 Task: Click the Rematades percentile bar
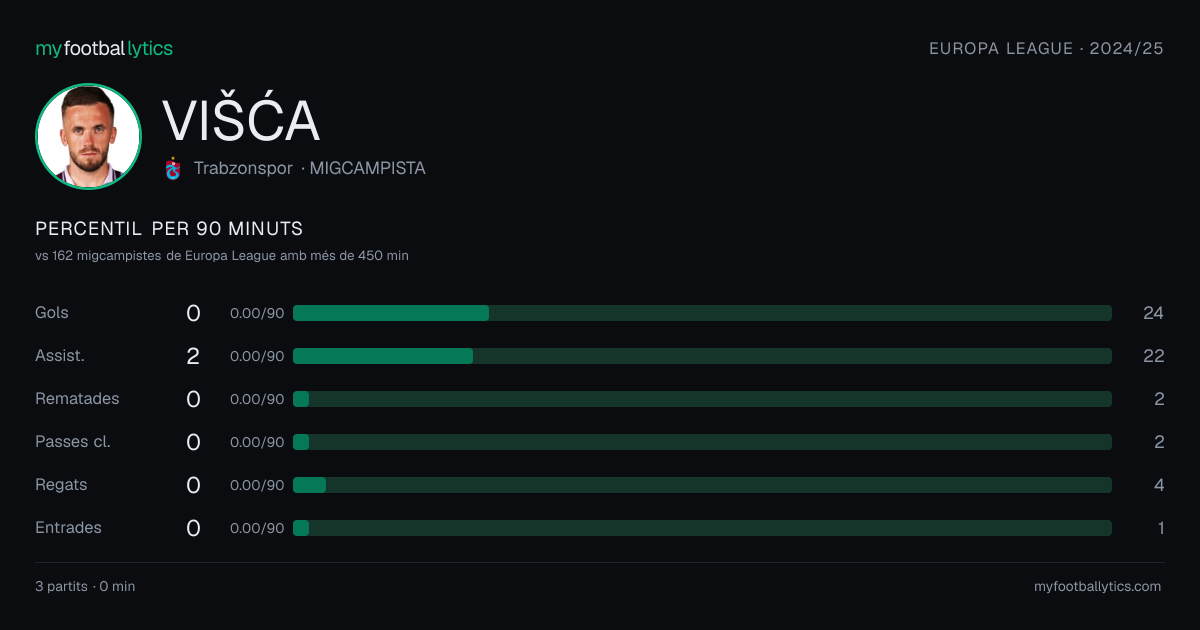tap(702, 399)
